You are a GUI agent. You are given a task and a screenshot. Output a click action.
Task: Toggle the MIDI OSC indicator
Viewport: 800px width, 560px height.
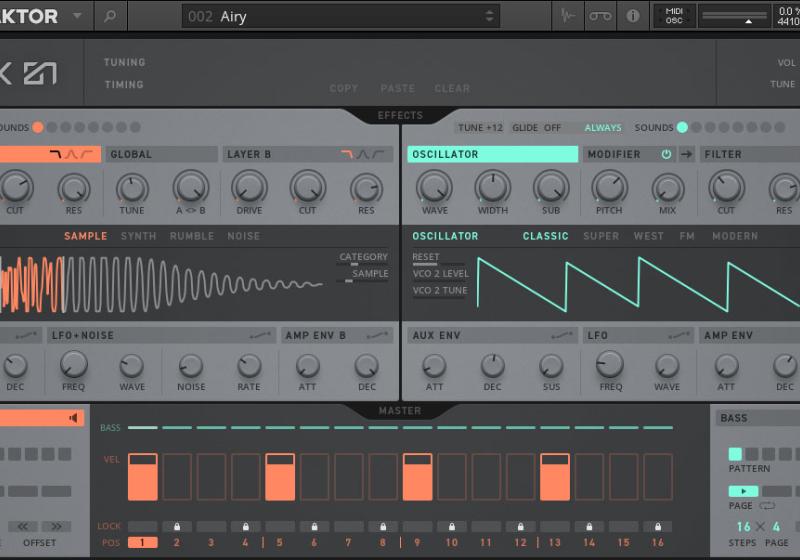[x=674, y=16]
